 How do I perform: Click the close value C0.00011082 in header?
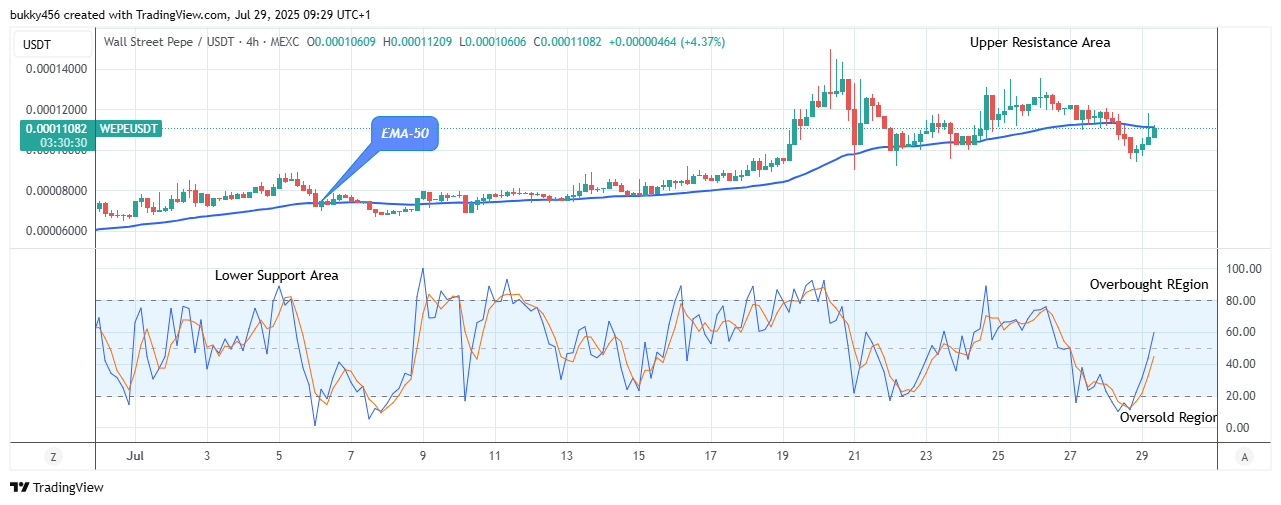568,42
